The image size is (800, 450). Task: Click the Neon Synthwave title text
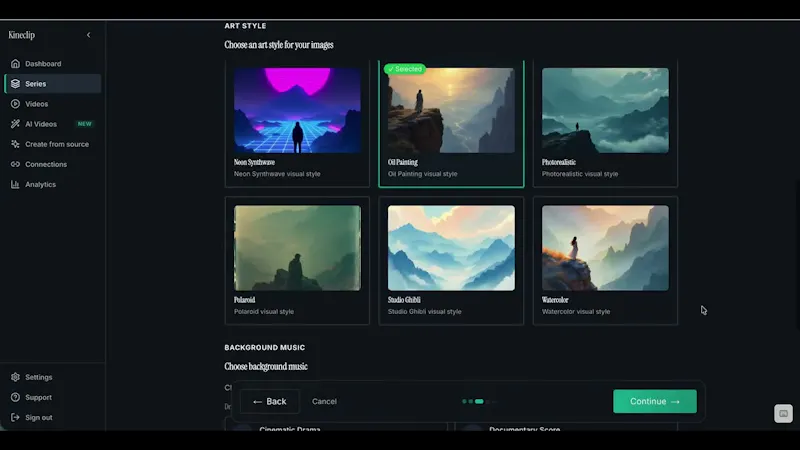tap(254, 162)
